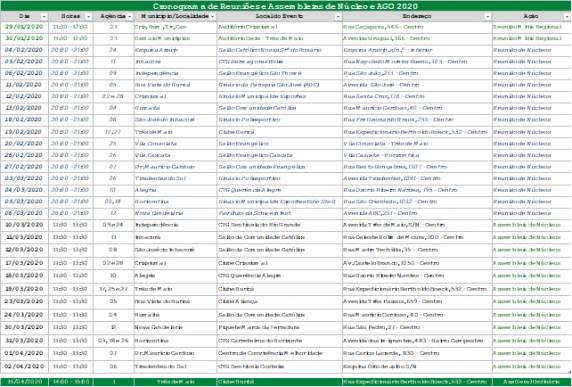Select the title cell Cronograma de Reuniões e Assembleias

[x=286, y=6]
